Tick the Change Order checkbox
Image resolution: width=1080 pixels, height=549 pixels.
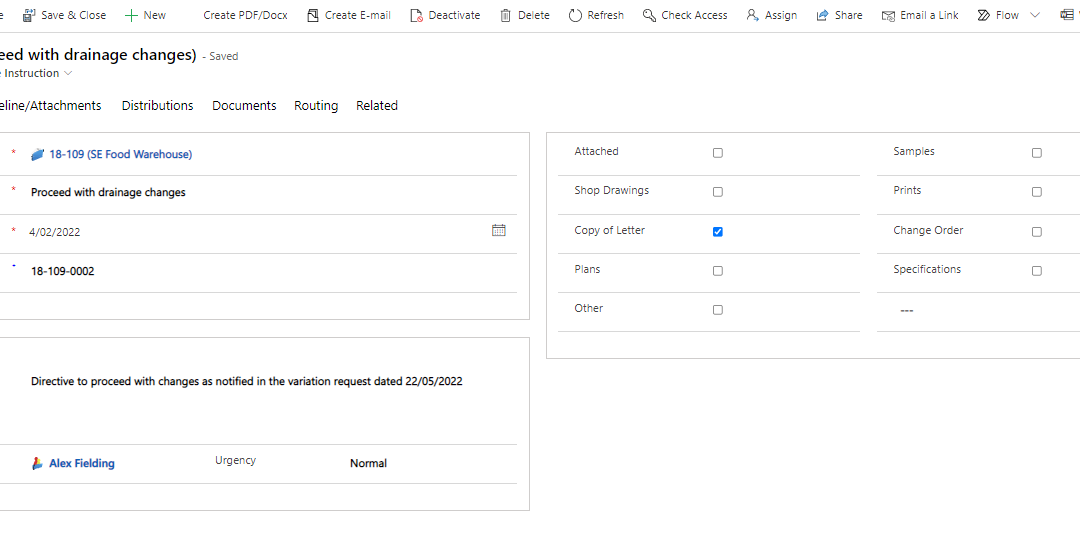click(1037, 231)
